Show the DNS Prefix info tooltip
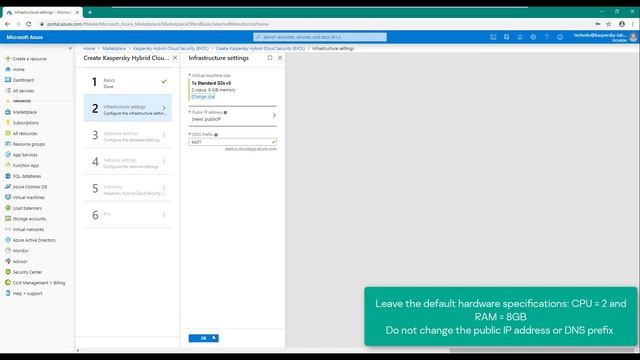Image resolution: width=640 pixels, height=360 pixels. pyautogui.click(x=216, y=134)
